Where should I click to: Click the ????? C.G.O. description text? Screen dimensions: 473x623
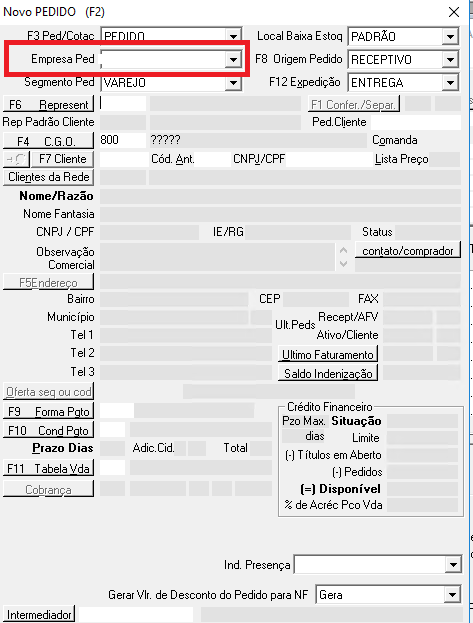click(165, 140)
